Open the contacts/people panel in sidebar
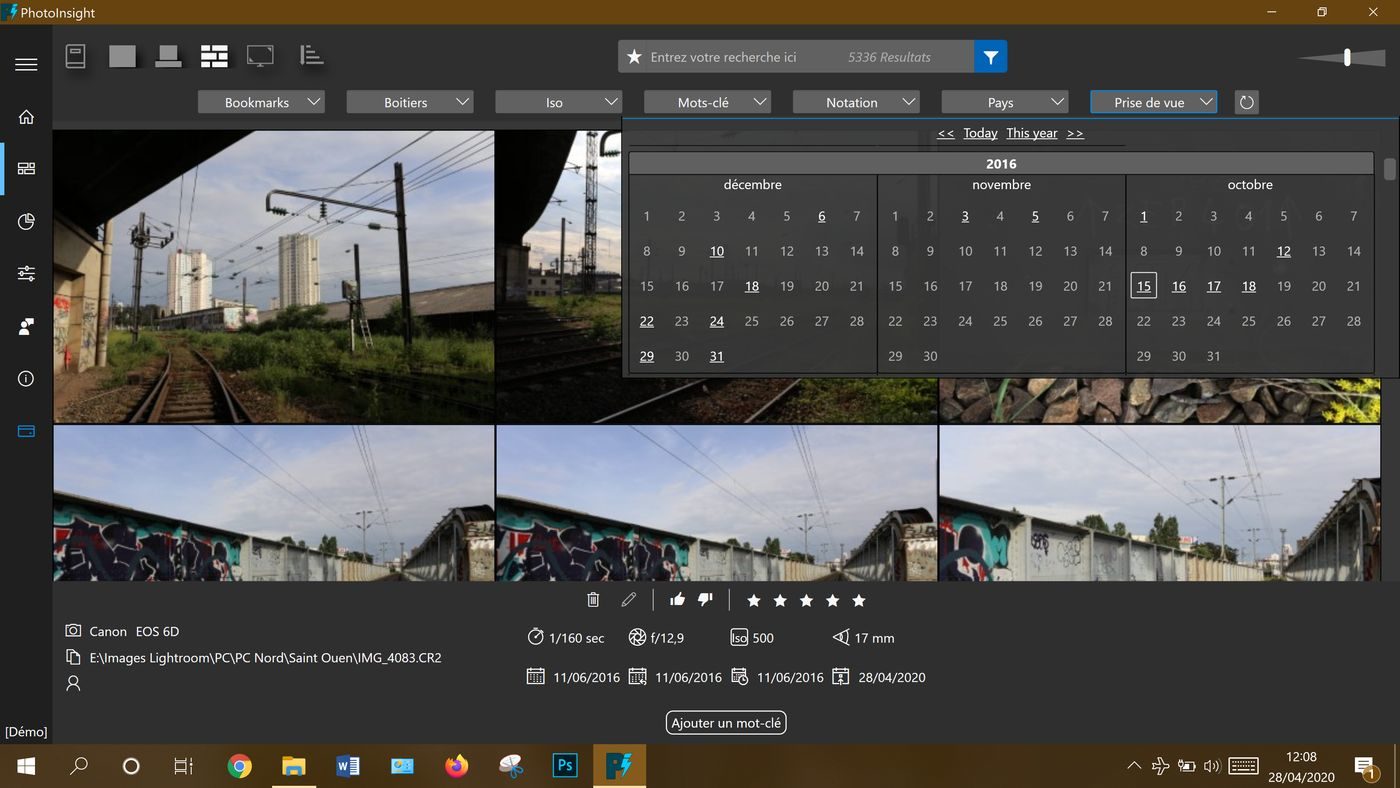 click(25, 326)
